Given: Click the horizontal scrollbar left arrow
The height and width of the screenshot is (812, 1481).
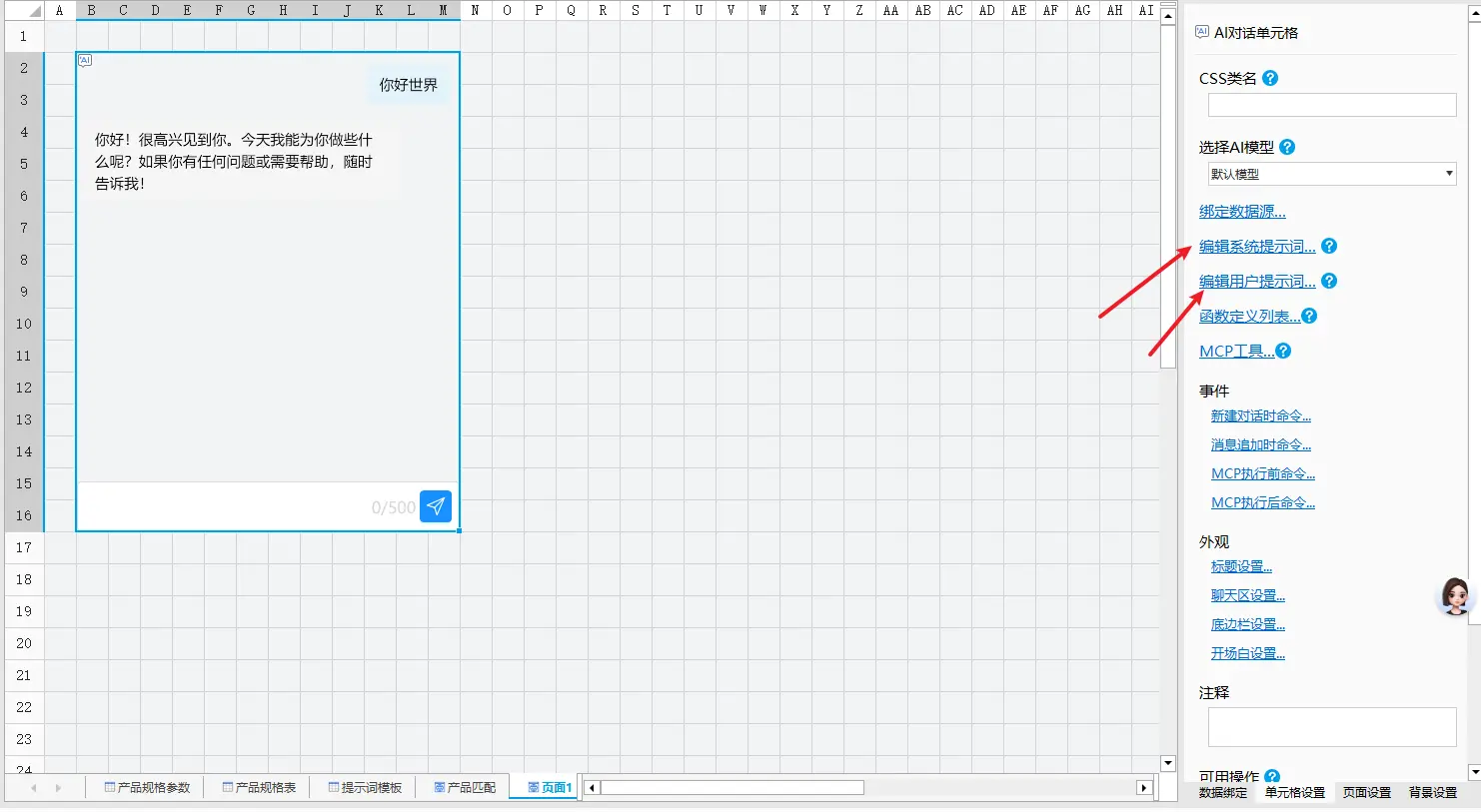Looking at the screenshot, I should coord(592,788).
